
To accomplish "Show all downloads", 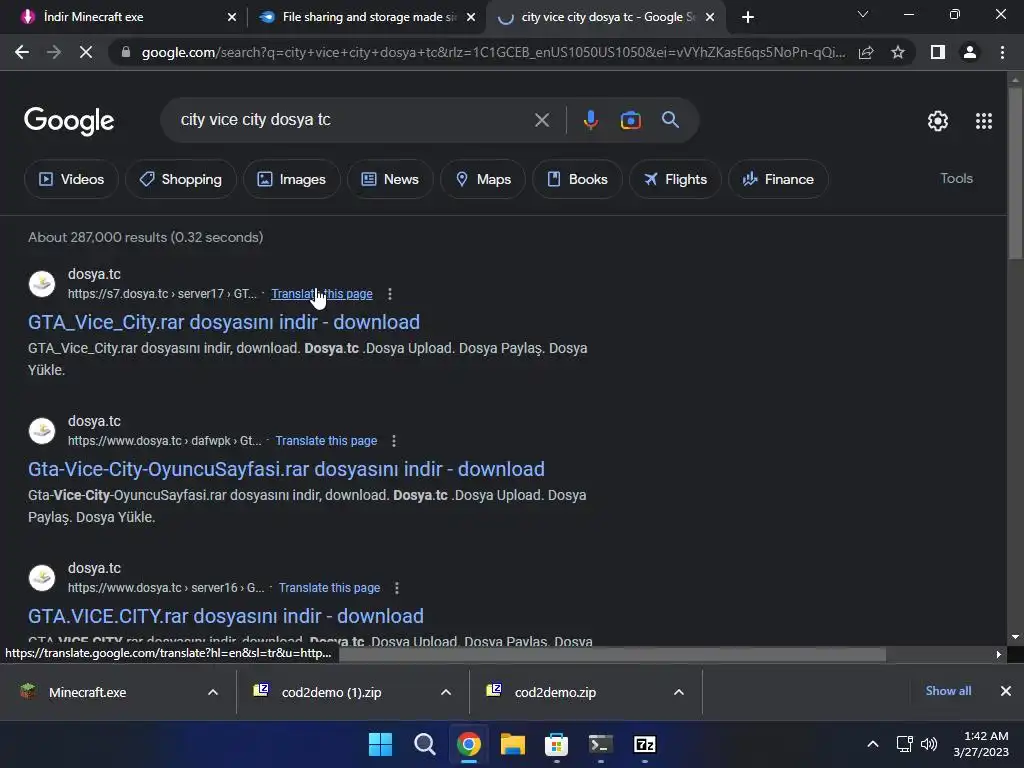I will click(x=948, y=691).
